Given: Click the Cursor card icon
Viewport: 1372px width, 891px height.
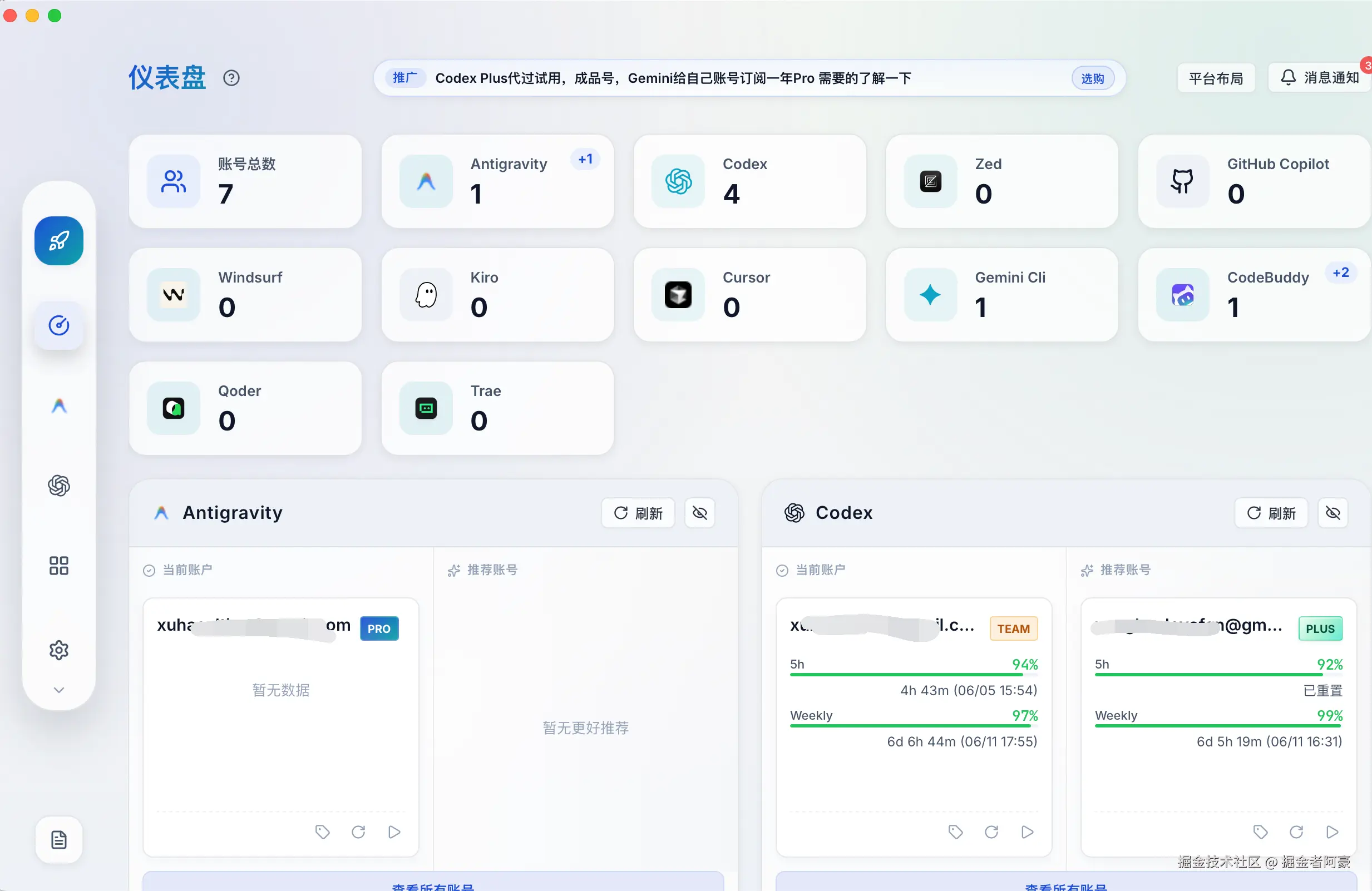Looking at the screenshot, I should pyautogui.click(x=678, y=295).
